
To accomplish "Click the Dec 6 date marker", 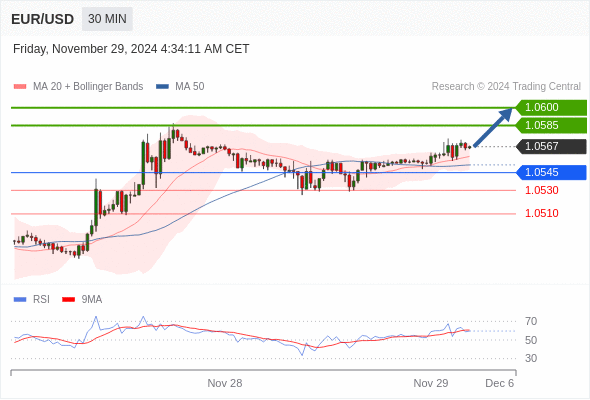I will 499,383.
